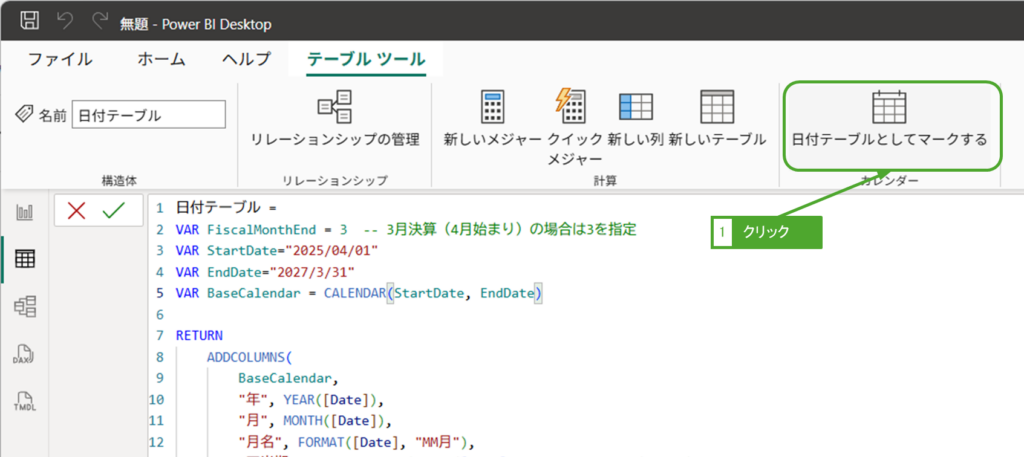Click the 名前 field containing 日付テーブル

click(x=149, y=115)
